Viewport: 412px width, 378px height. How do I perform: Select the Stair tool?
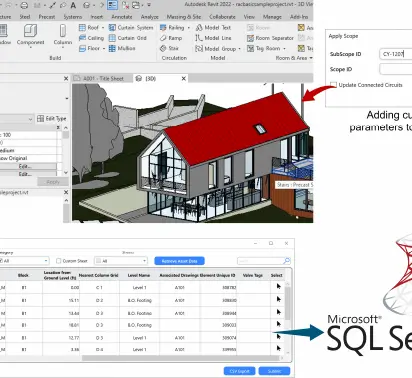pos(169,48)
